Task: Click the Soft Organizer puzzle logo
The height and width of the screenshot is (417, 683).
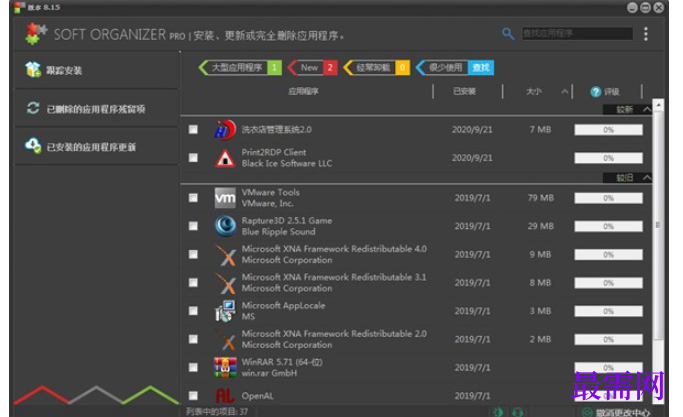Action: click(x=36, y=34)
